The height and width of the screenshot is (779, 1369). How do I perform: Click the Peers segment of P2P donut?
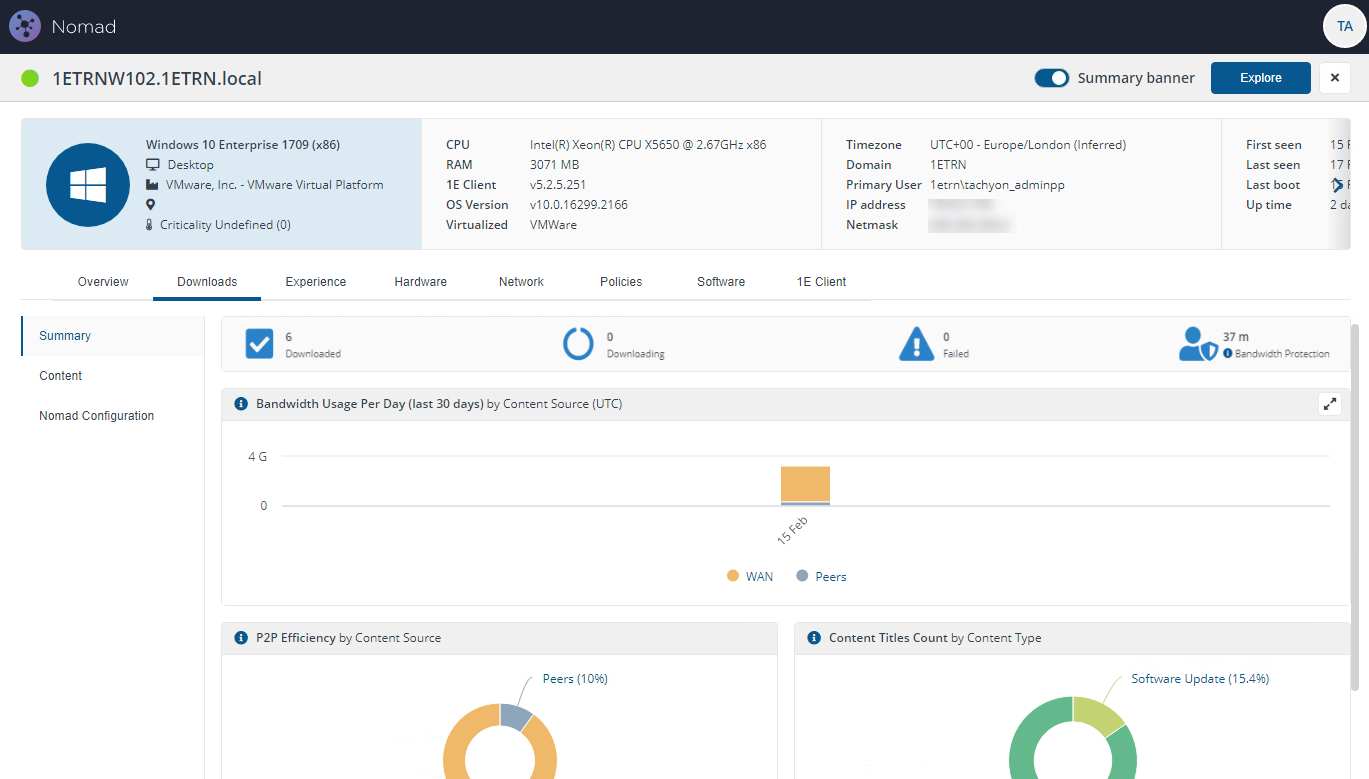pos(516,716)
